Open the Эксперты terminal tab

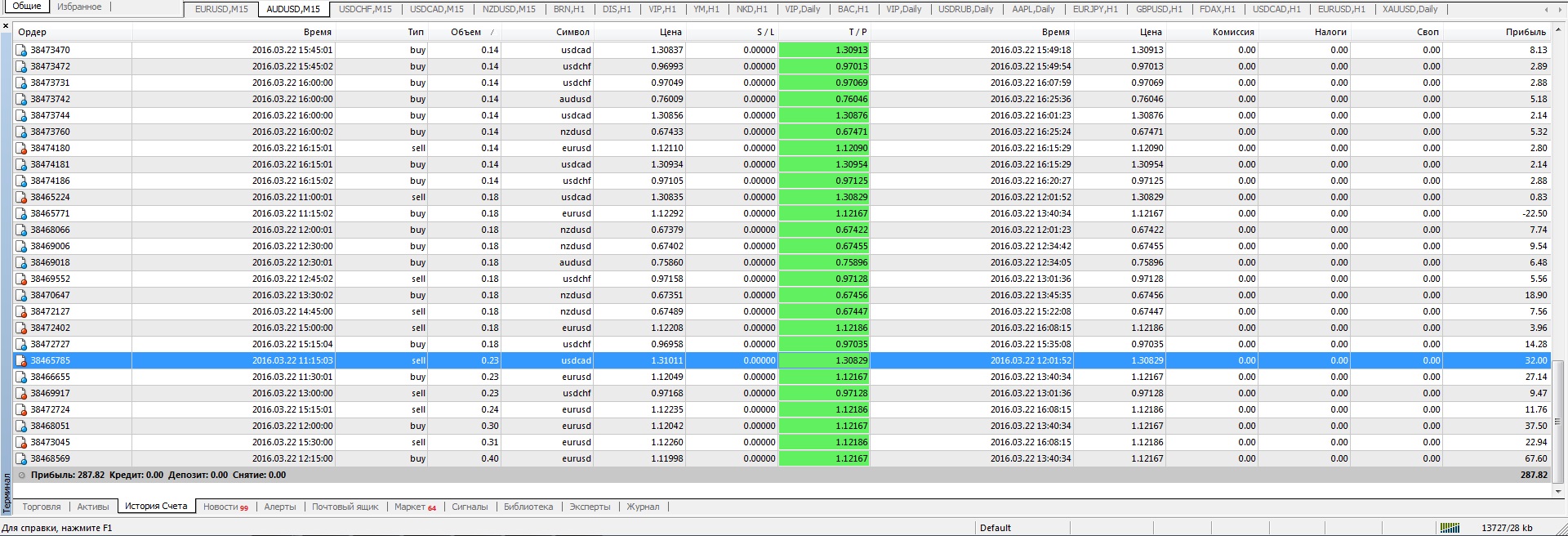click(590, 507)
